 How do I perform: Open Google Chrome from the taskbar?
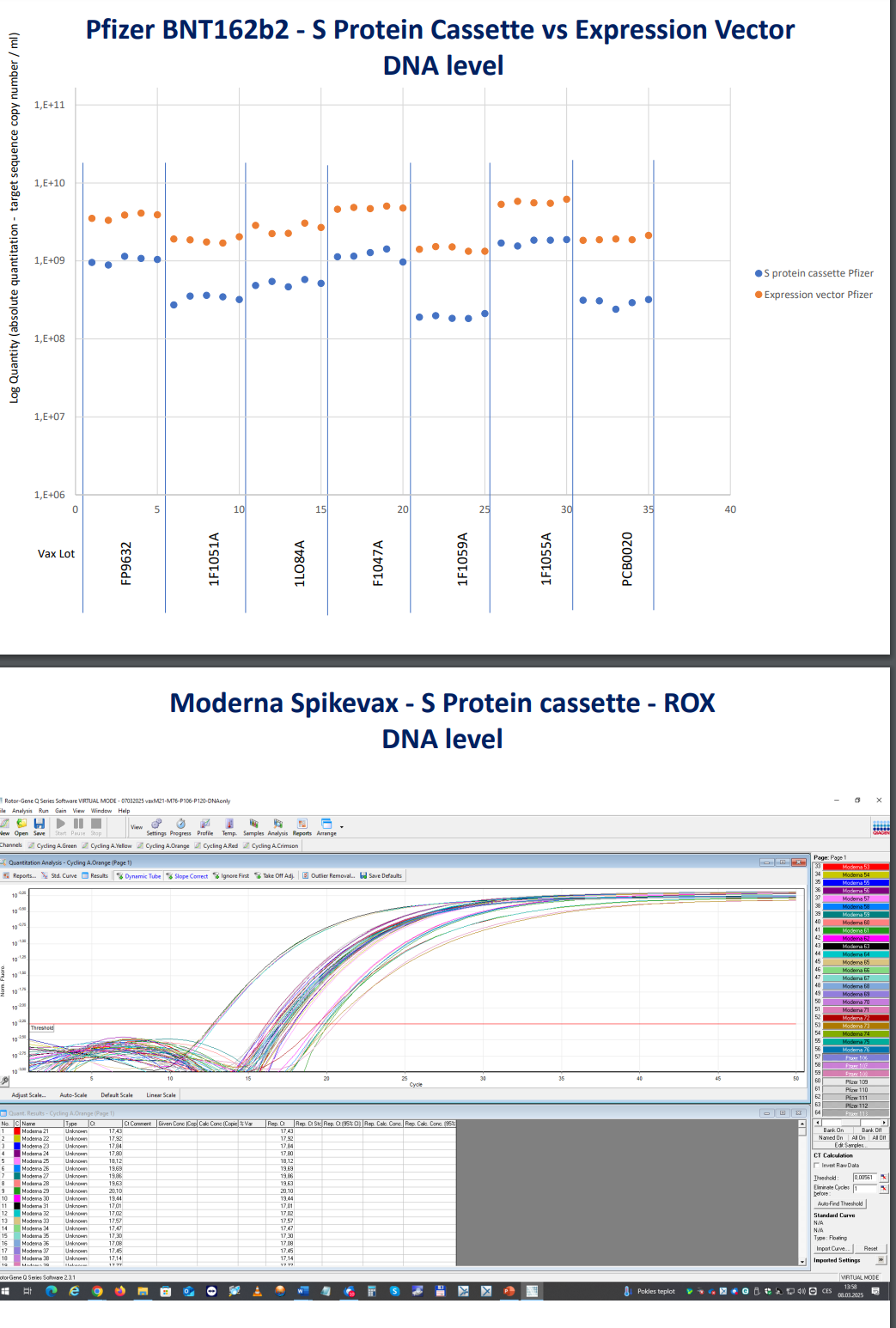click(97, 1291)
